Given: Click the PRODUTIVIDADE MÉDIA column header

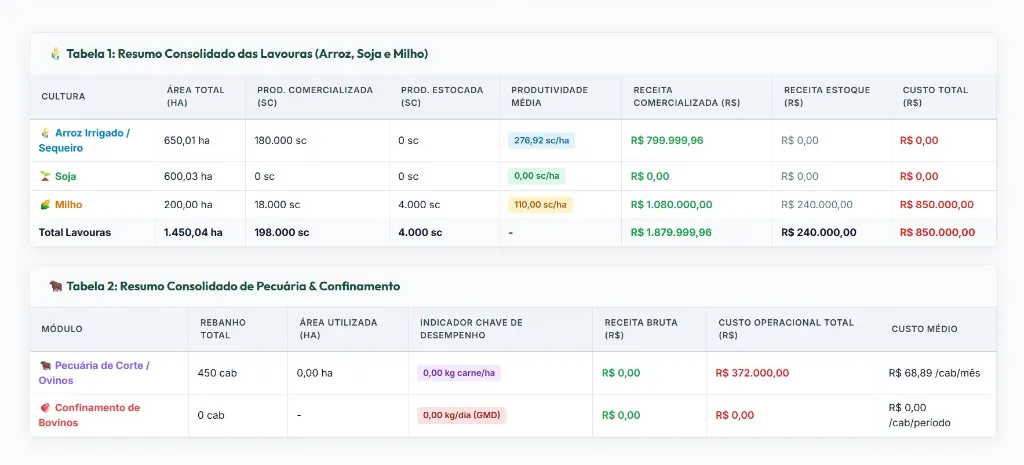Looking at the screenshot, I should coord(549,97).
